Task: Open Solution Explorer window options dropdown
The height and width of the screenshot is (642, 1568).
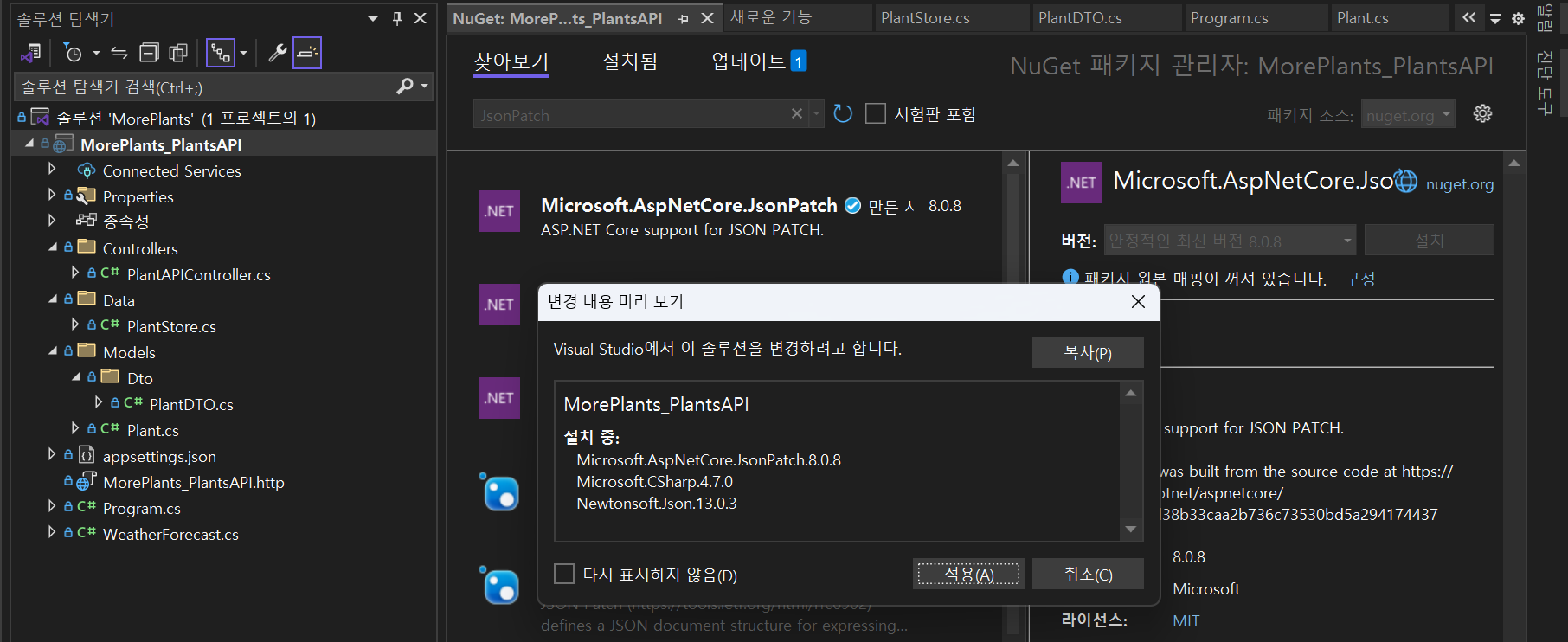Action: coord(373,18)
